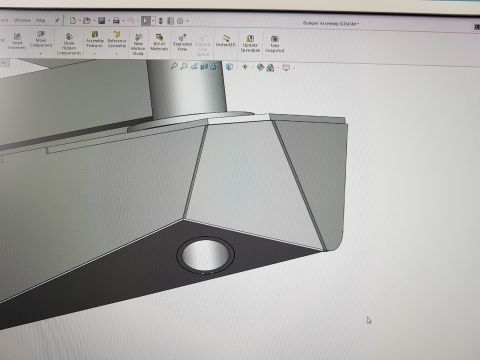Click the Dynamic Annotation Views icon
480x360 pixels.
tap(214, 67)
